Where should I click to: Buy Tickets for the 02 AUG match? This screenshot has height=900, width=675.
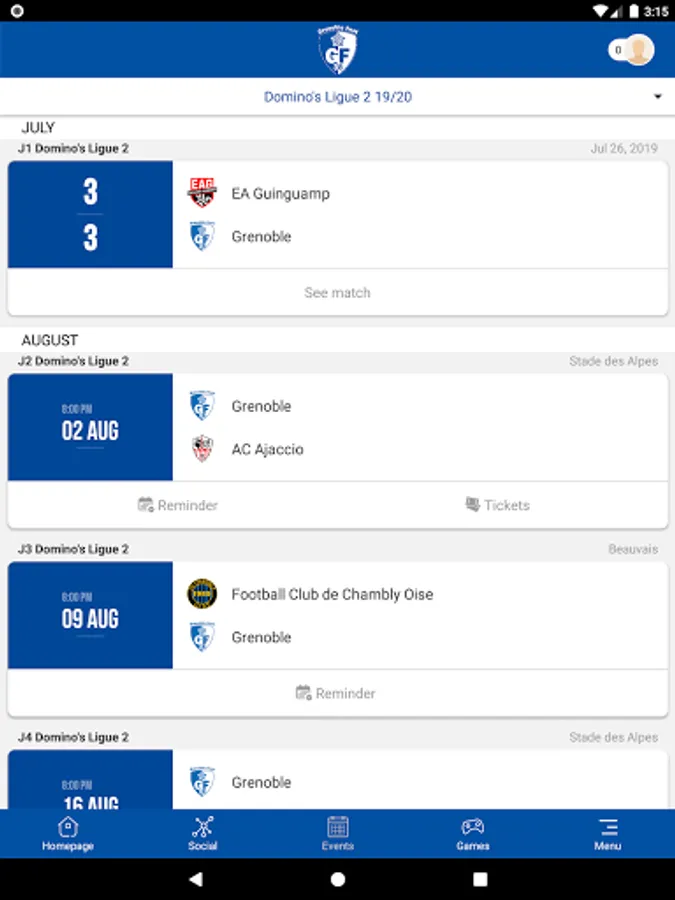point(498,505)
